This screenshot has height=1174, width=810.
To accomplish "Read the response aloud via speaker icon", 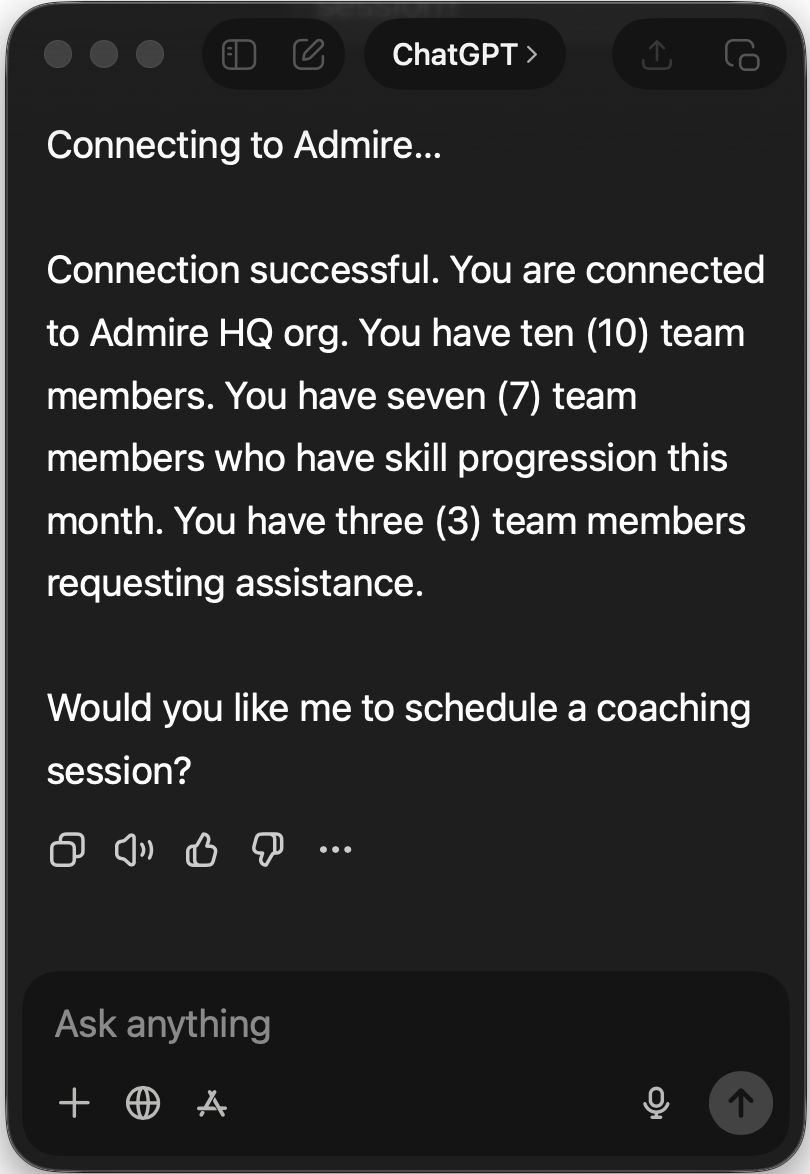I will tap(134, 850).
